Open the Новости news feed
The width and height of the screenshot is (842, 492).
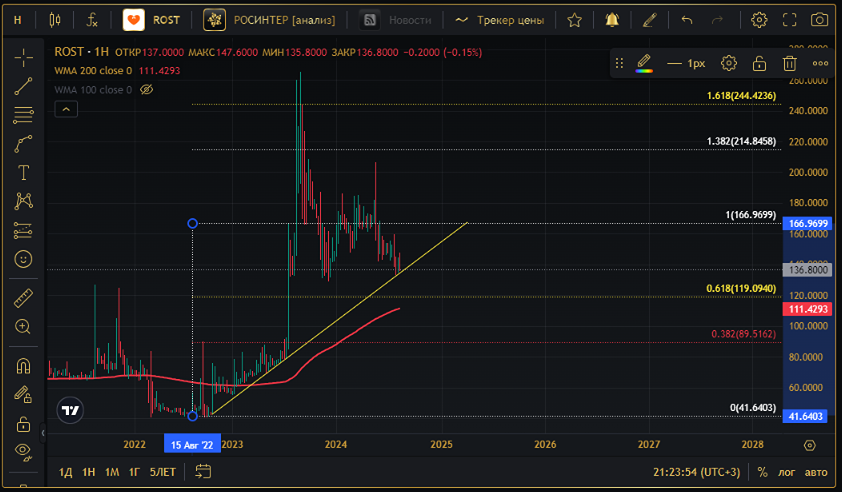tap(396, 20)
